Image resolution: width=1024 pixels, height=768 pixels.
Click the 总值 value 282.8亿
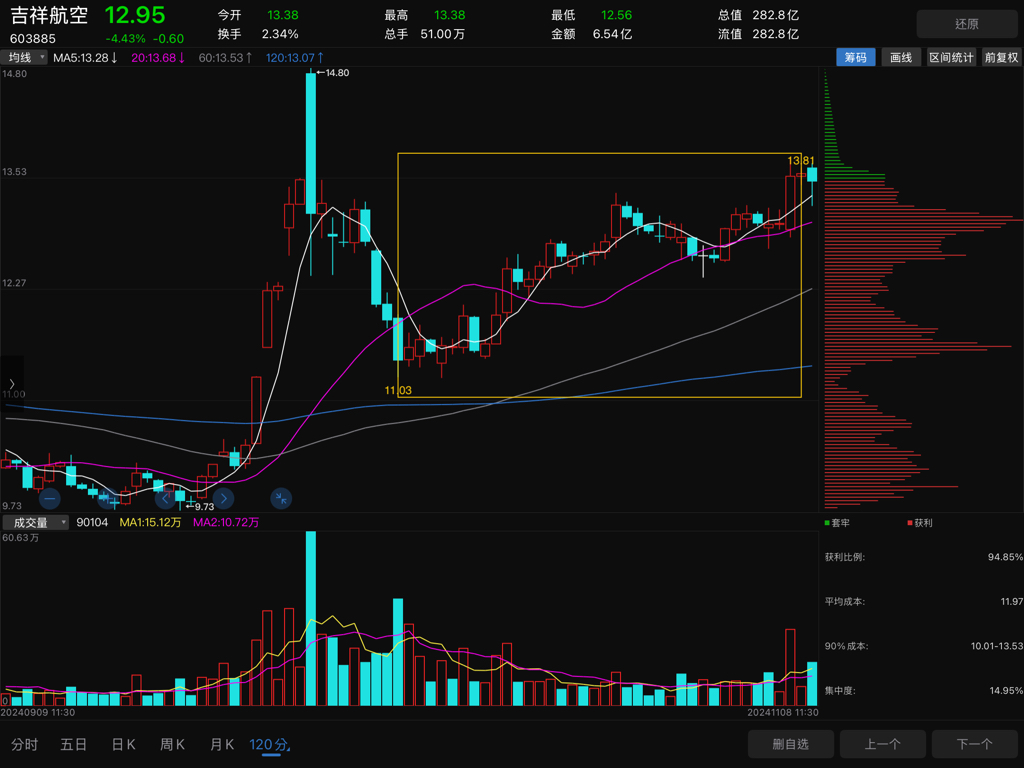pyautogui.click(x=775, y=15)
